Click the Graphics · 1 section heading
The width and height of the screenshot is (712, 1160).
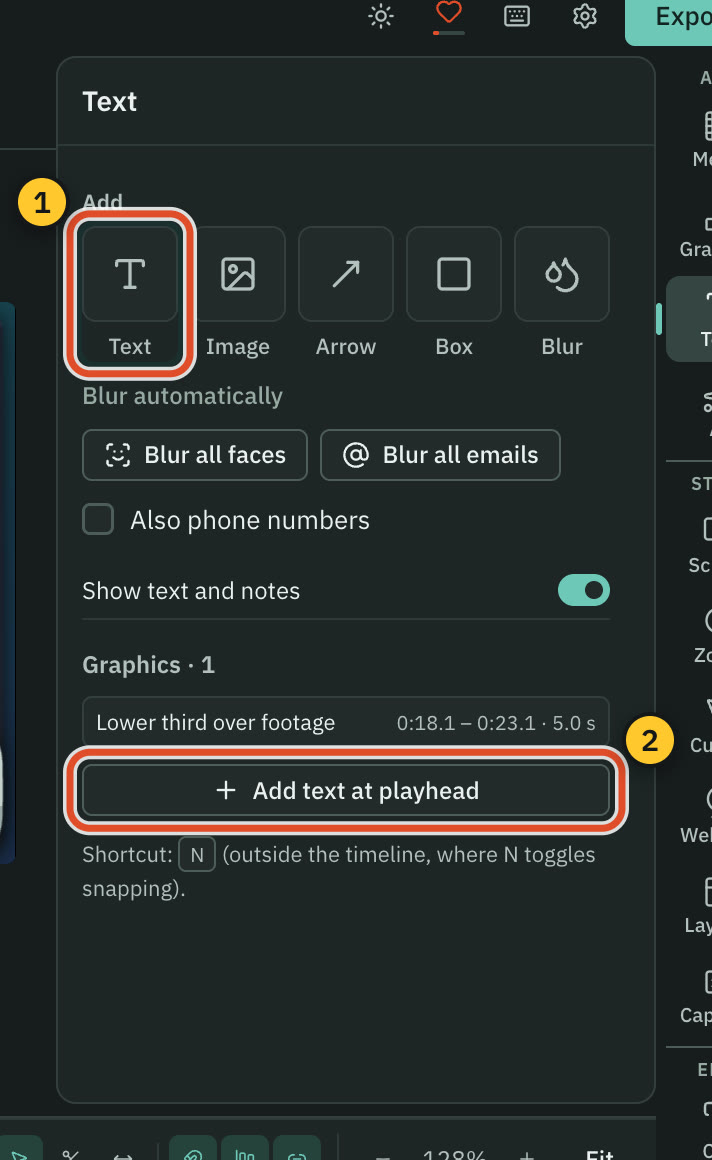149,664
